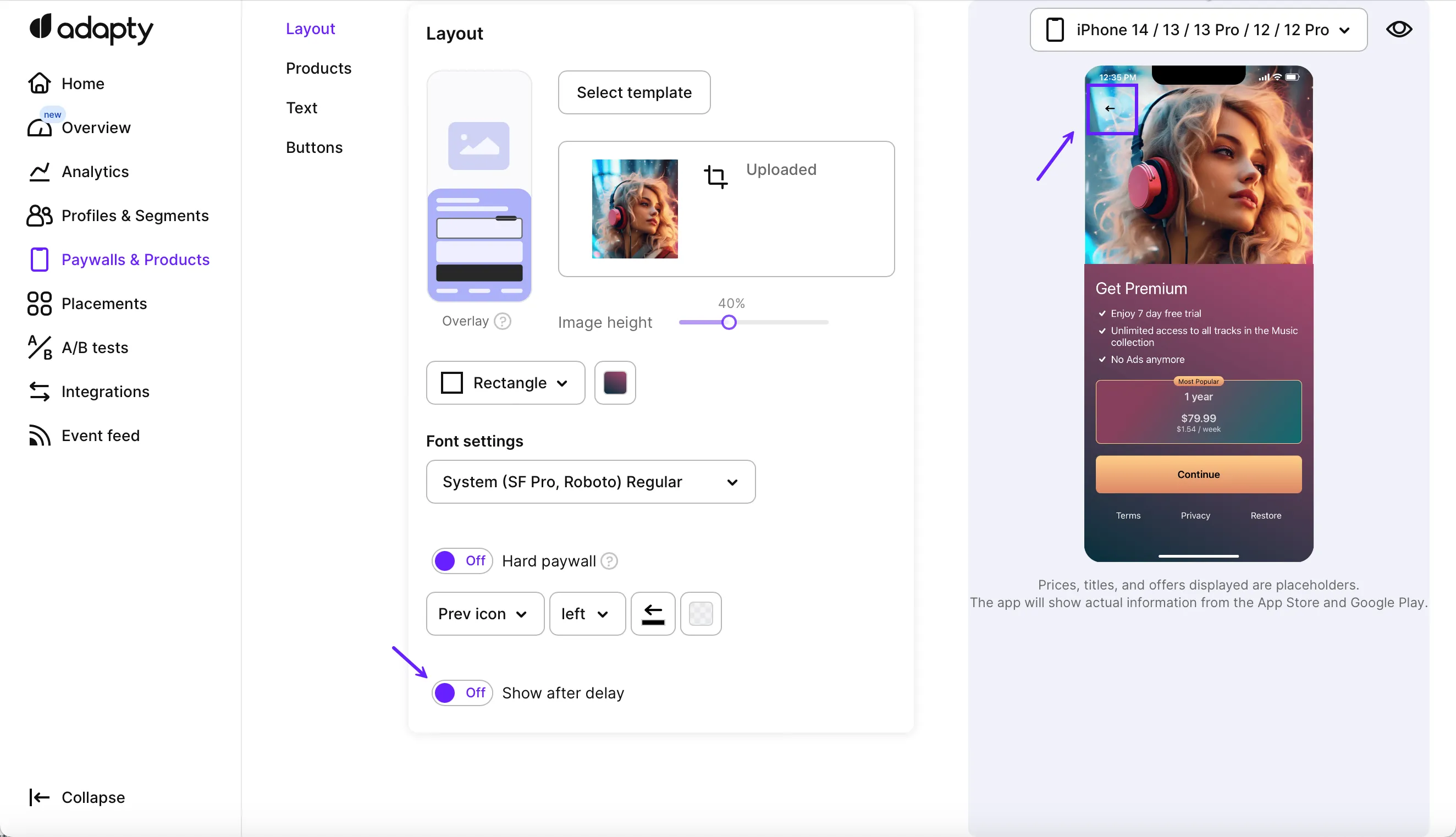Toggle the Hard paywall switch
Screen dimensions: 1456x837
[x=462, y=560]
